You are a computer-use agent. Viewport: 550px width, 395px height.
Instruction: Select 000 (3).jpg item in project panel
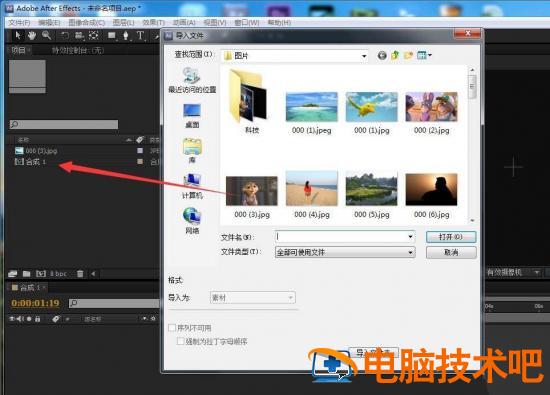tap(36, 151)
